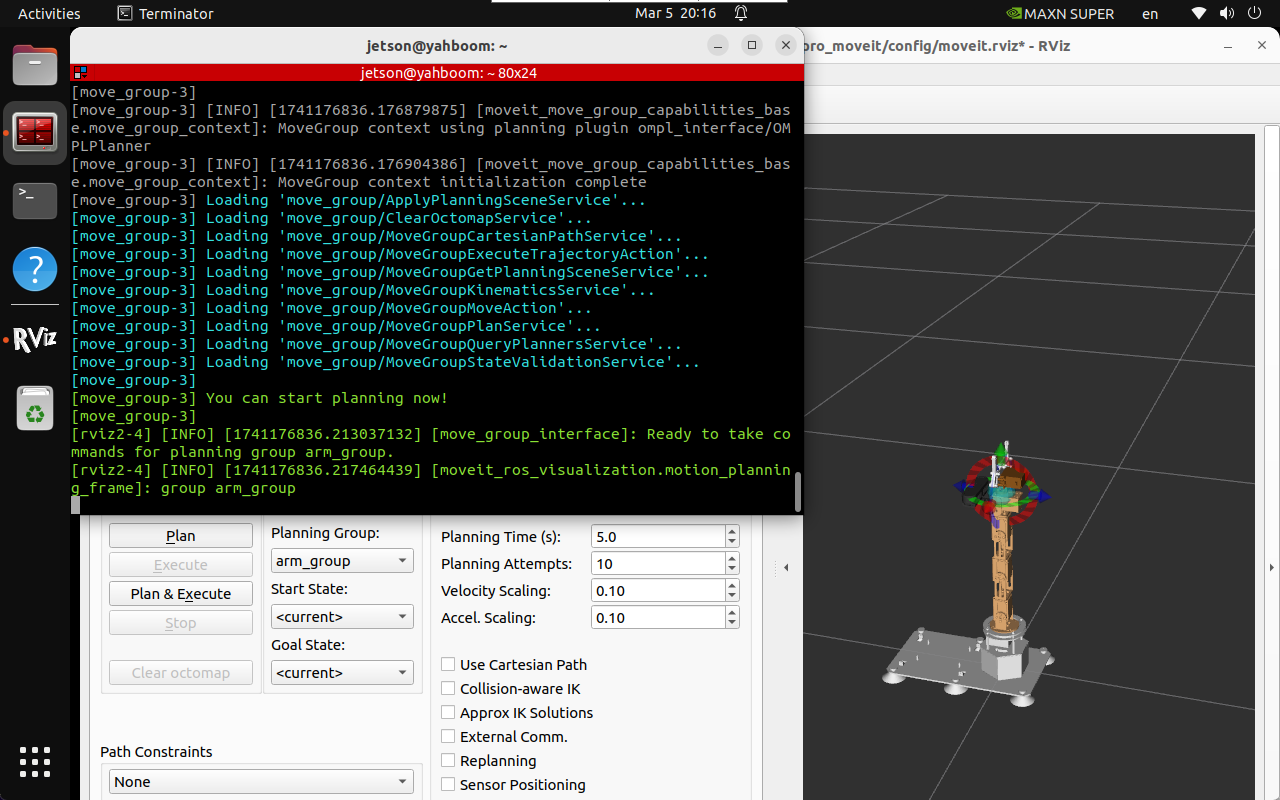Open the Activities overview
Screen dimensions: 1280x800
(49, 14)
